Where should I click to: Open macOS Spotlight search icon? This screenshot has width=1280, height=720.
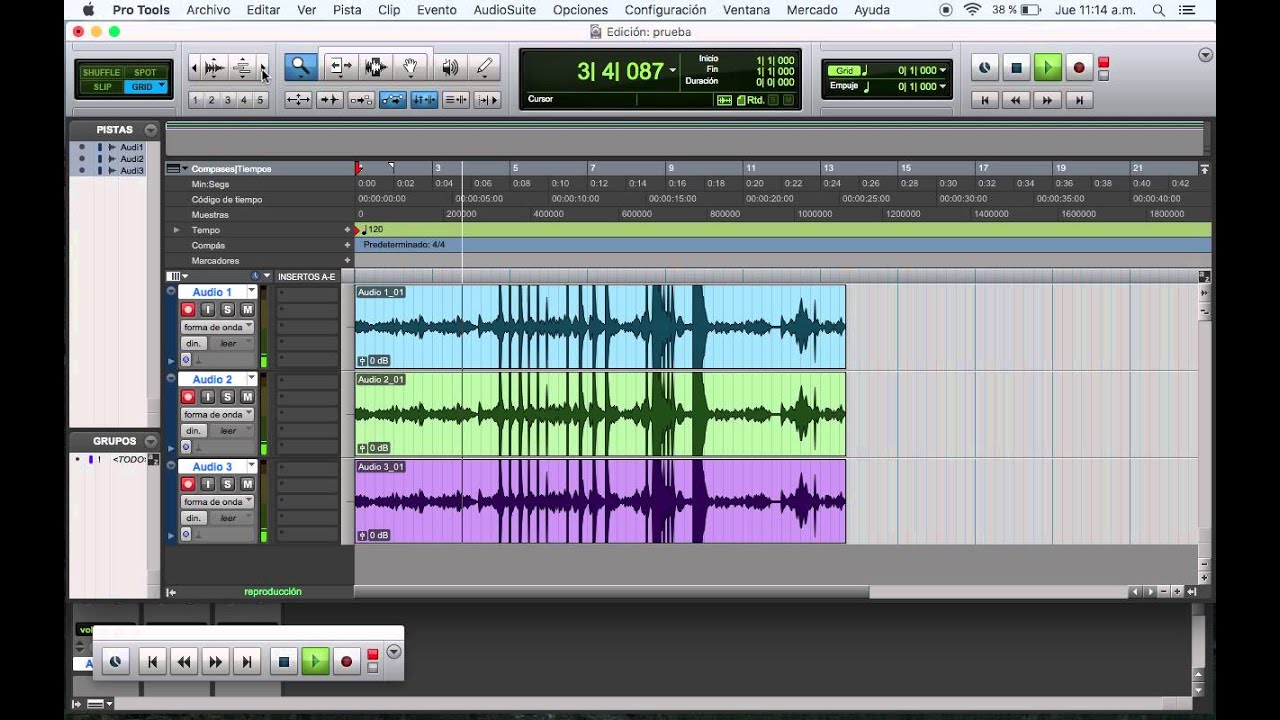1158,10
